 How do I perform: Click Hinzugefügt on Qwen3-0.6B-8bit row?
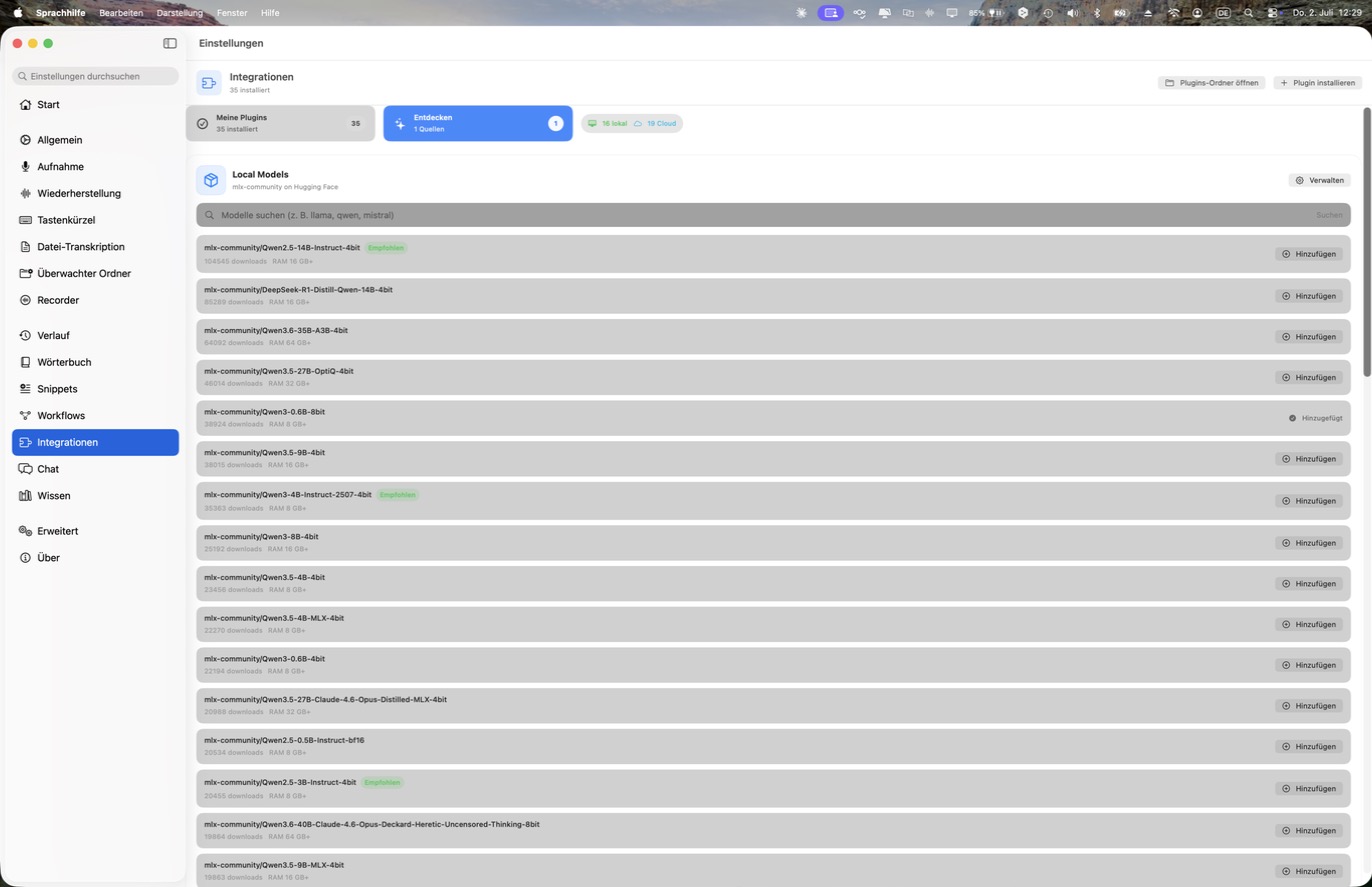[x=1315, y=418]
